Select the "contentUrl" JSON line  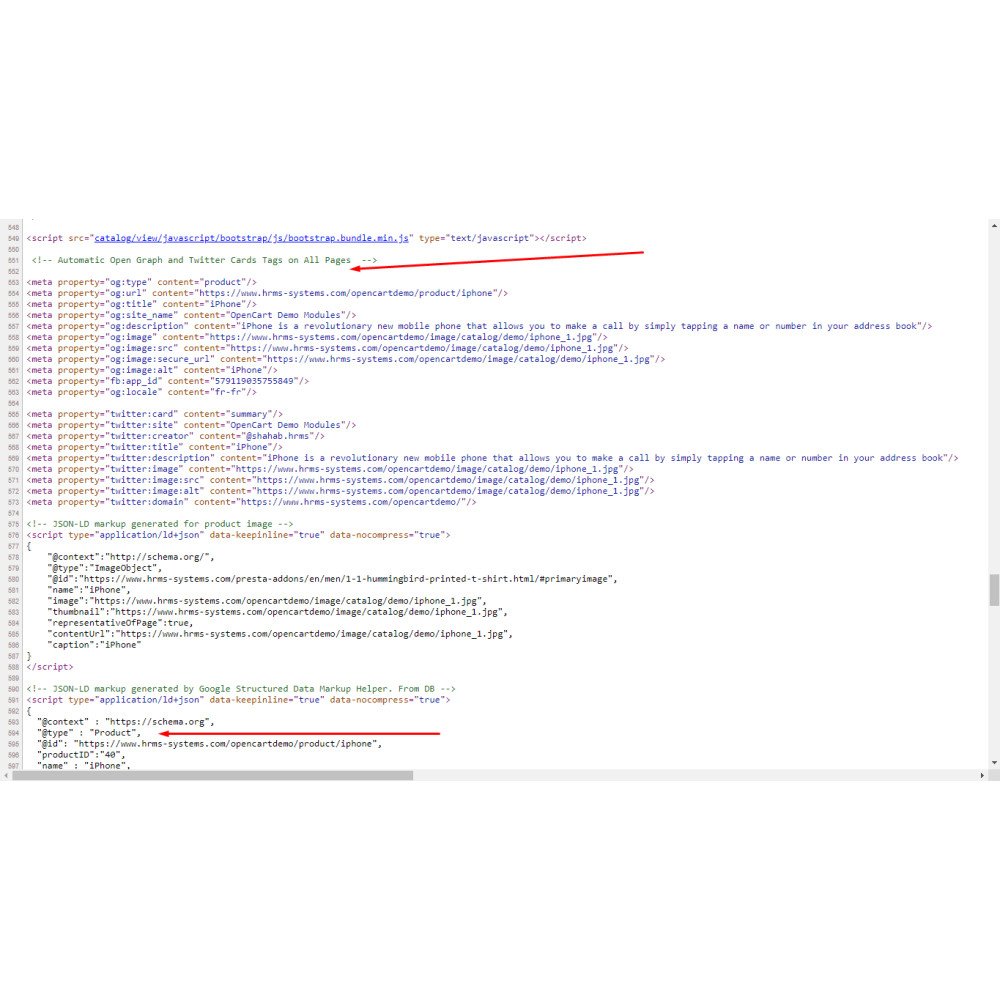(x=280, y=634)
